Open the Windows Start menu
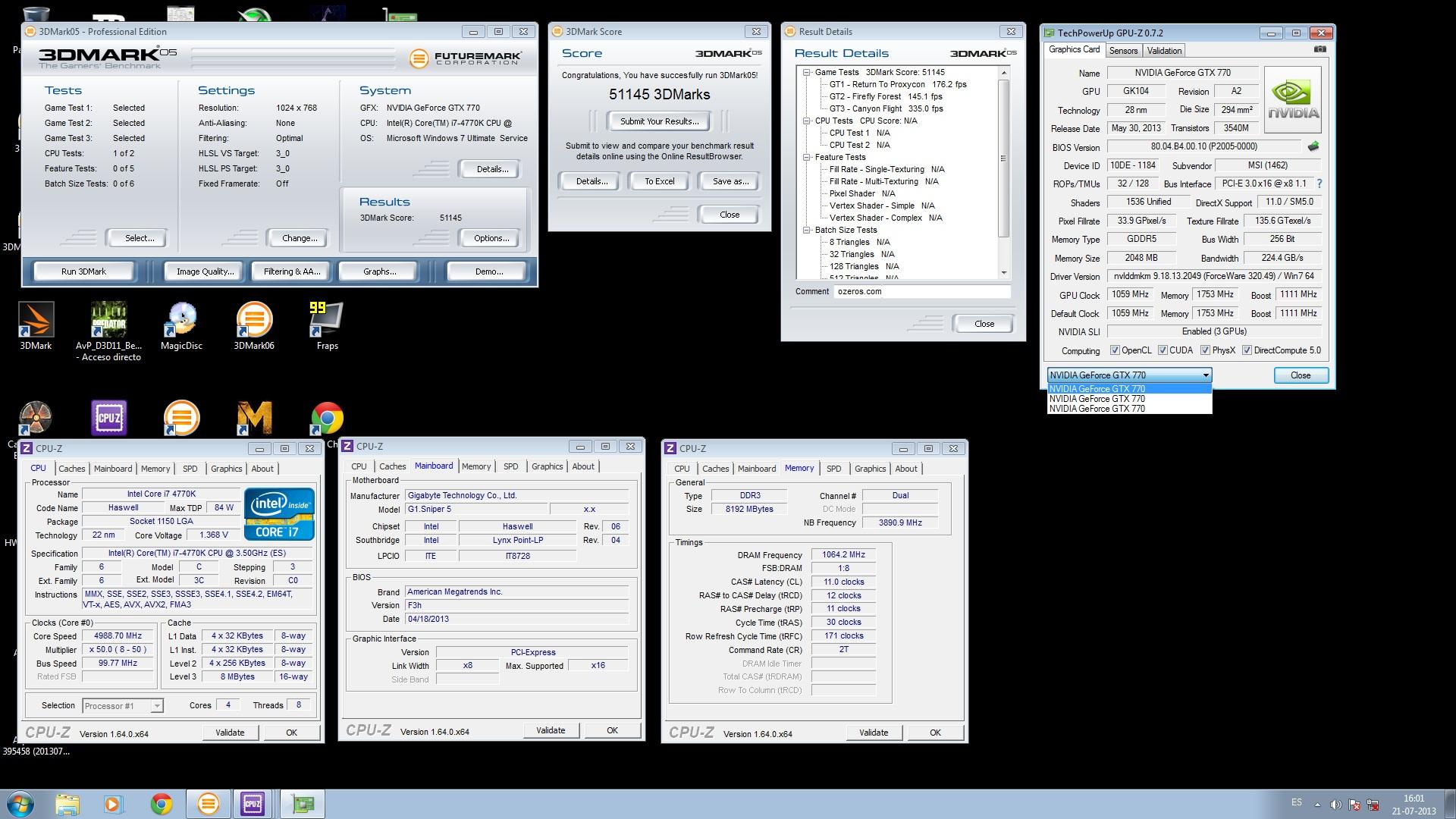Screen dimensions: 1456x819 pyautogui.click(x=20, y=804)
